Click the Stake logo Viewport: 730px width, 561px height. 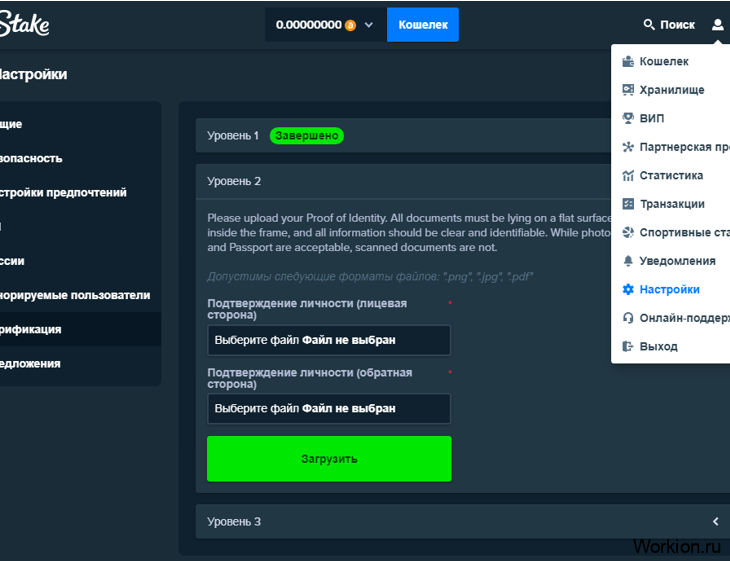[x=25, y=24]
